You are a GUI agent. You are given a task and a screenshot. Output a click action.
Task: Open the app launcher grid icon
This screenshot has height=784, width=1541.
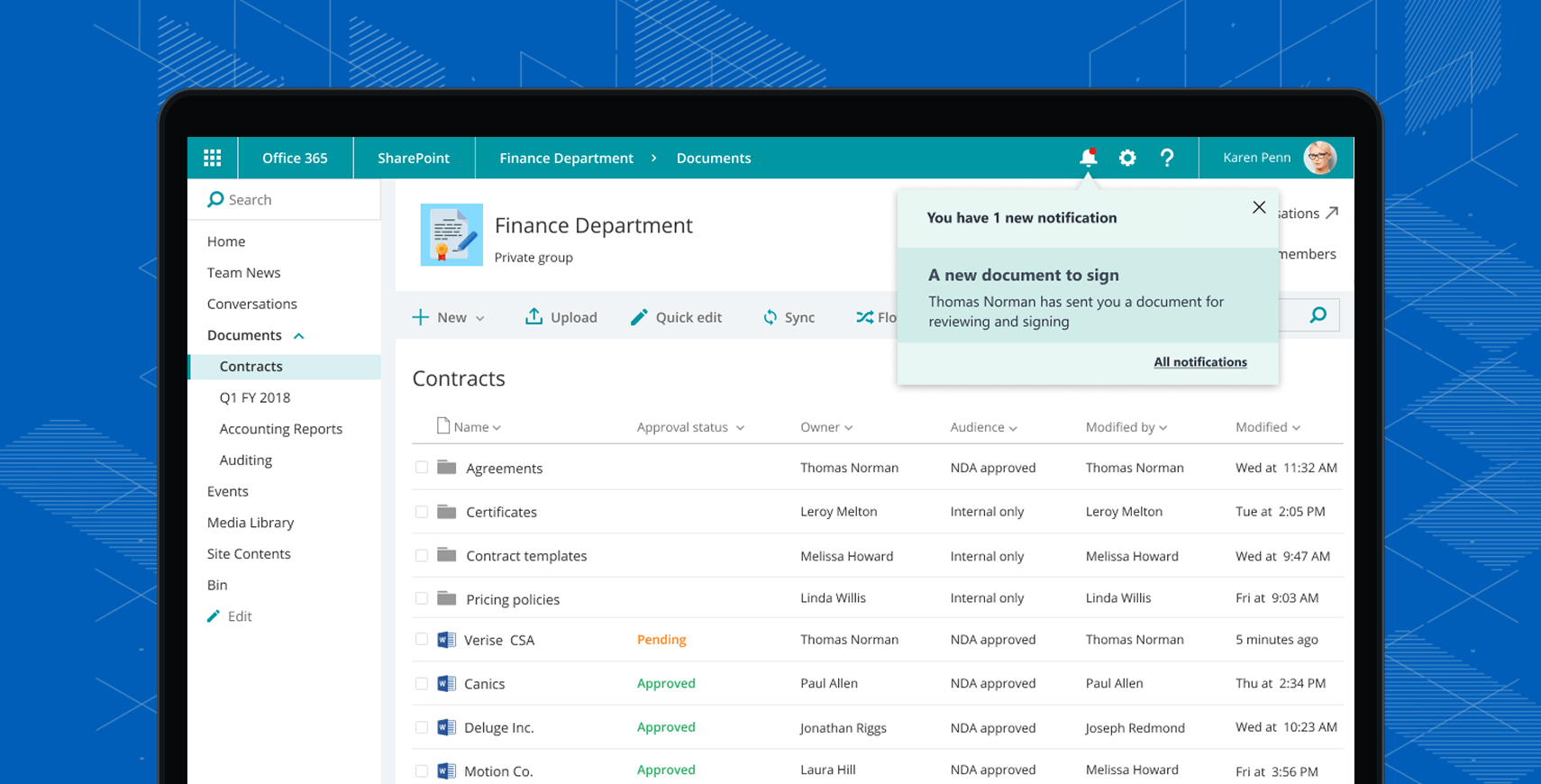click(213, 159)
